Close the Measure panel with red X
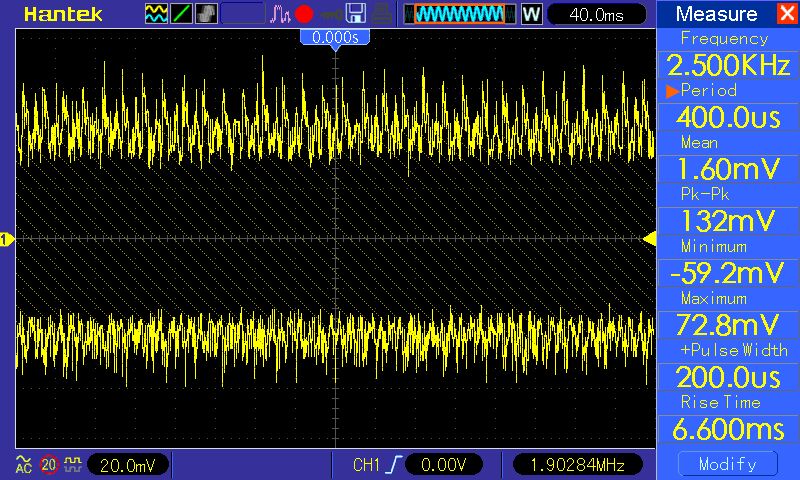Image resolution: width=800 pixels, height=480 pixels. click(x=786, y=13)
